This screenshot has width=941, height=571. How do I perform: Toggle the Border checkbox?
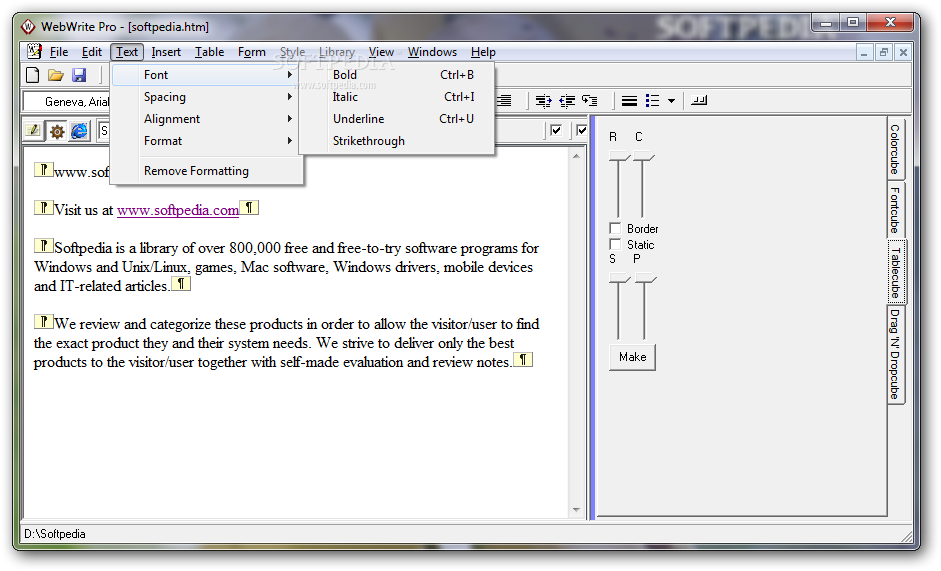click(615, 228)
